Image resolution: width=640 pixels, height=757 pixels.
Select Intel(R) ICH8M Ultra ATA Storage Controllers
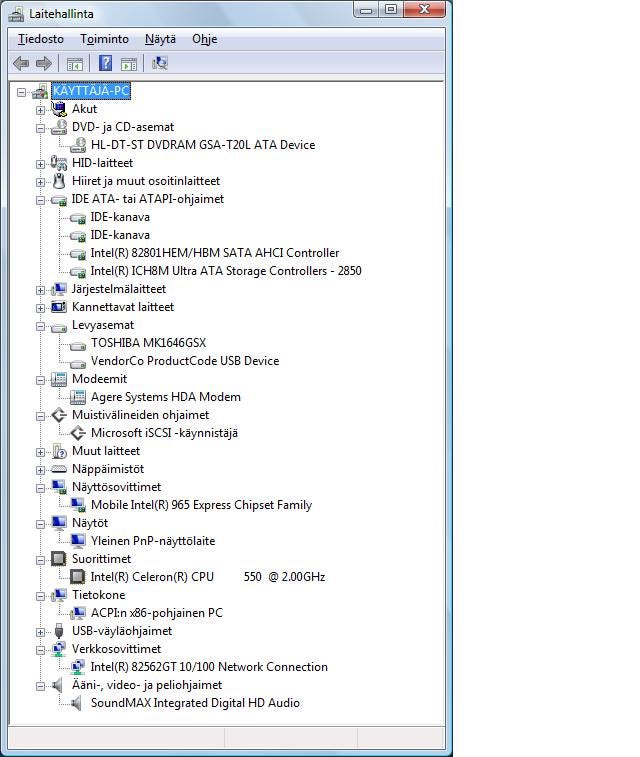[x=226, y=271]
